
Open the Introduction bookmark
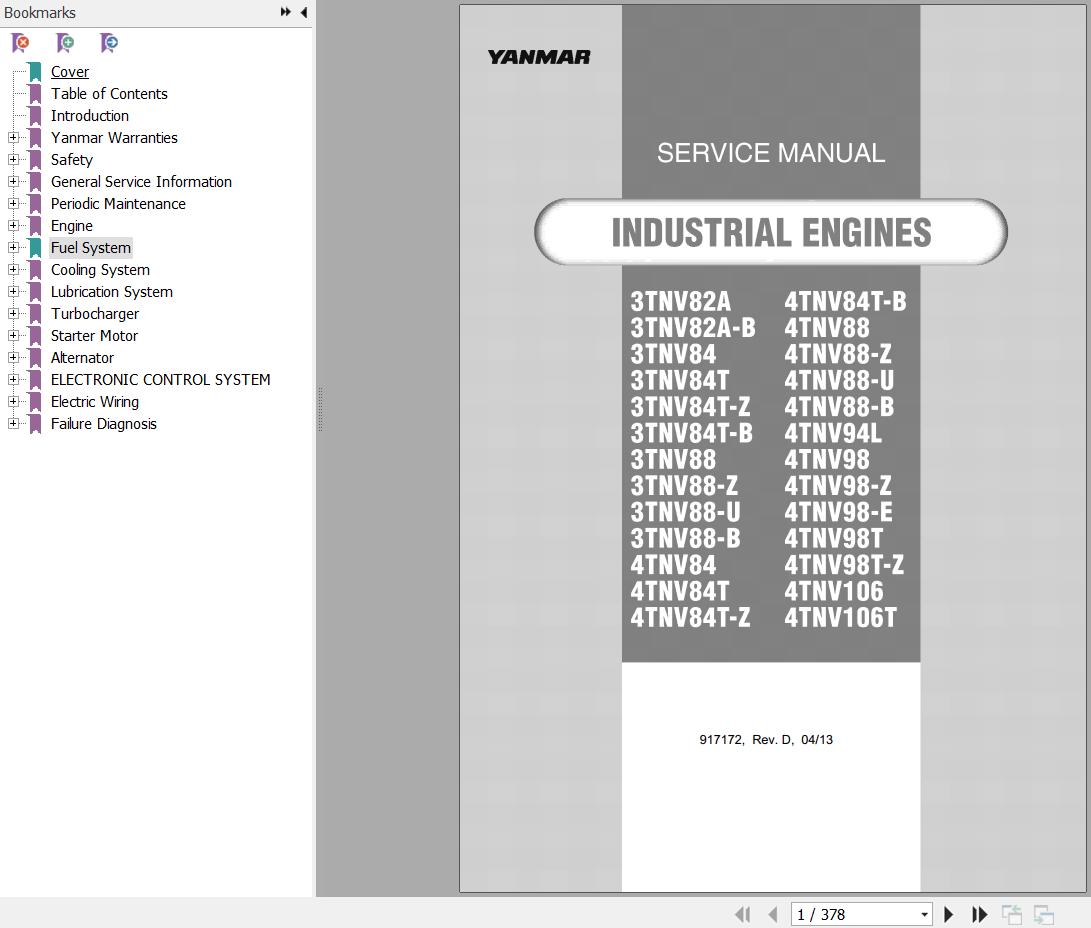90,115
